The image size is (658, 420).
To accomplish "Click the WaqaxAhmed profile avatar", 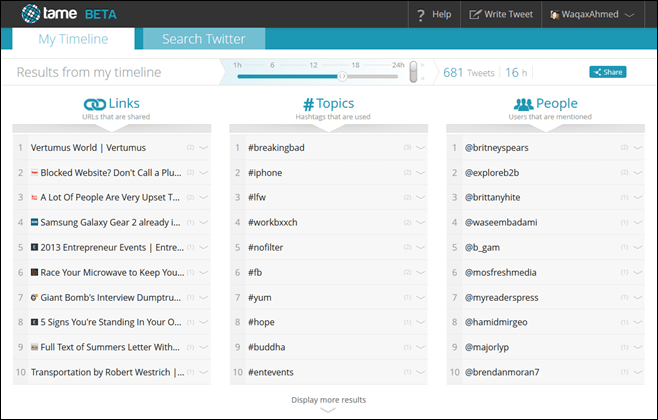I will [555, 15].
